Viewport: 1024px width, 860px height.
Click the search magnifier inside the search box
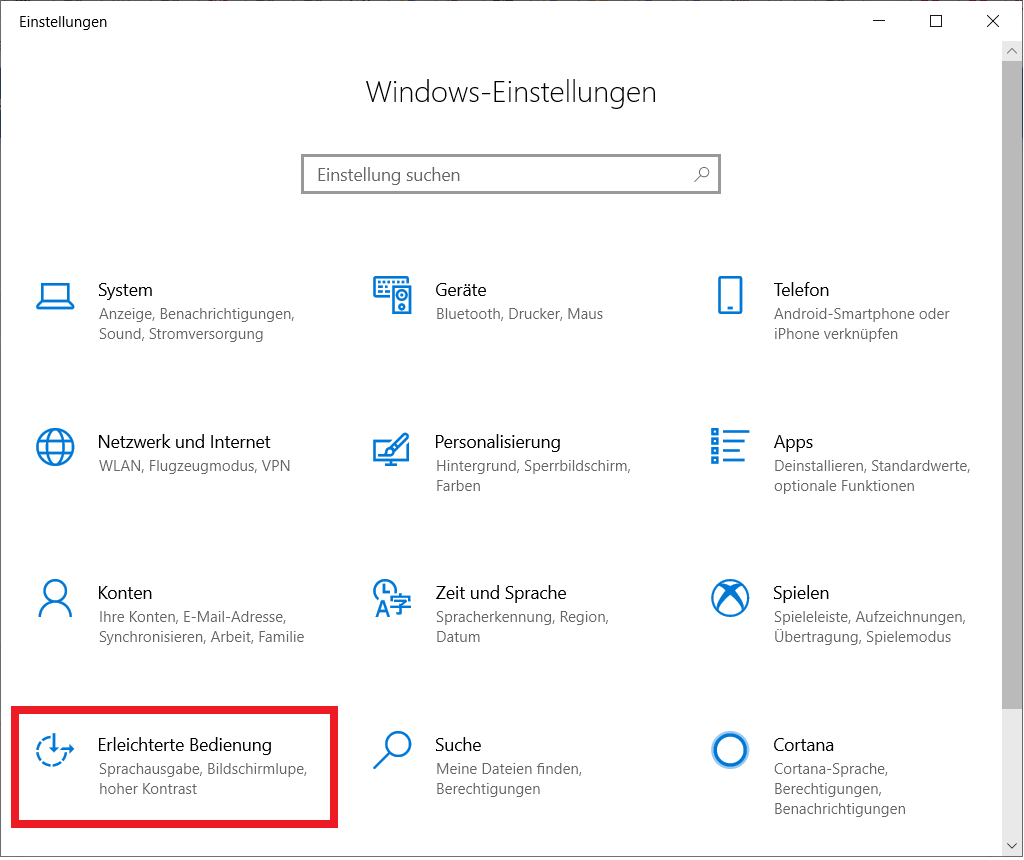click(x=702, y=174)
